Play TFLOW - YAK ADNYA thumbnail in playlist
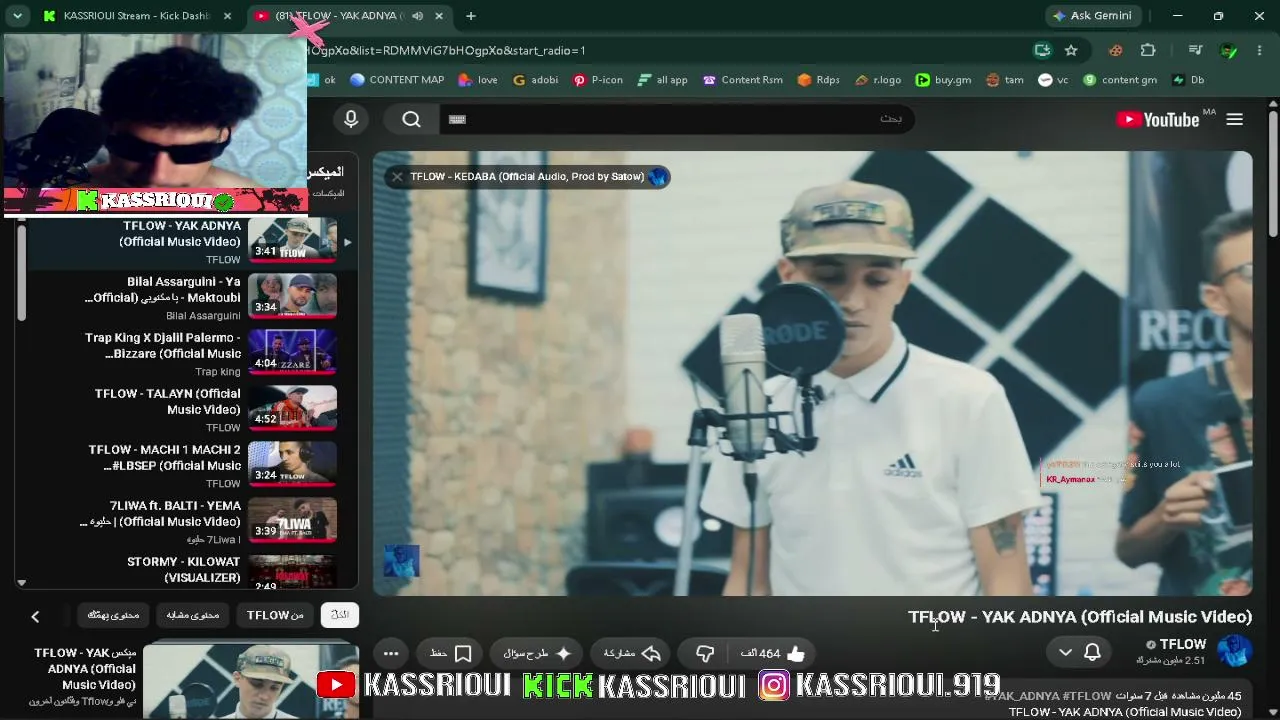Image resolution: width=1280 pixels, height=720 pixels. click(x=292, y=240)
